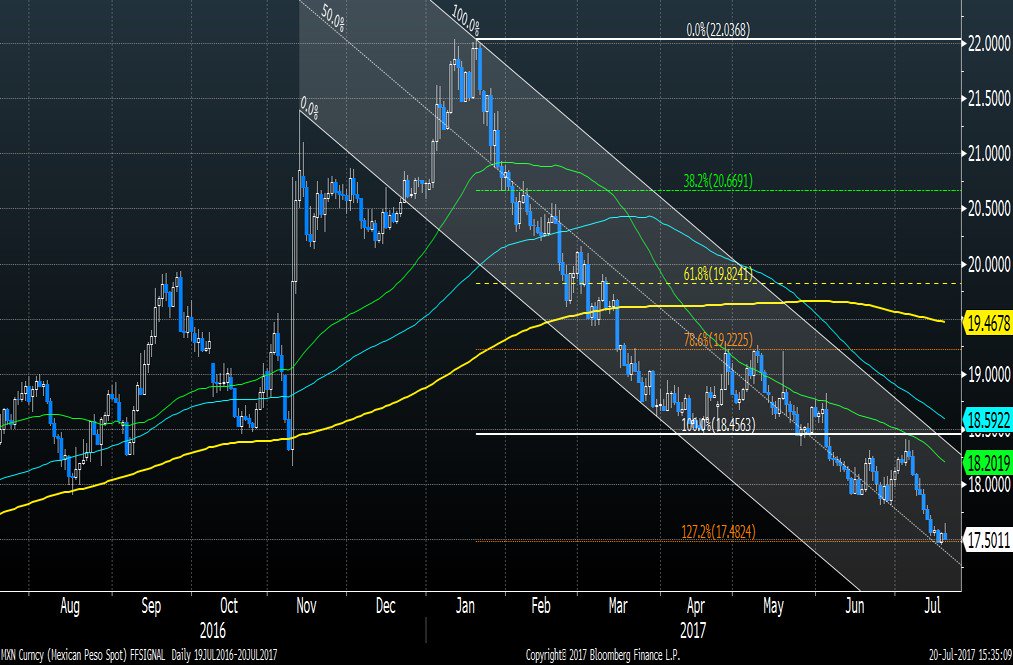
Task: Click the 78.6%(19.2225) retracement label
Action: point(718,340)
